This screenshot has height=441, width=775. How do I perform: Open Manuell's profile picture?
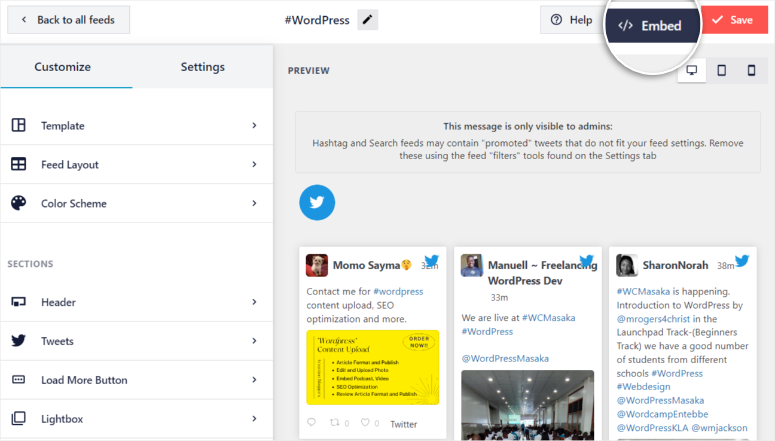click(472, 265)
